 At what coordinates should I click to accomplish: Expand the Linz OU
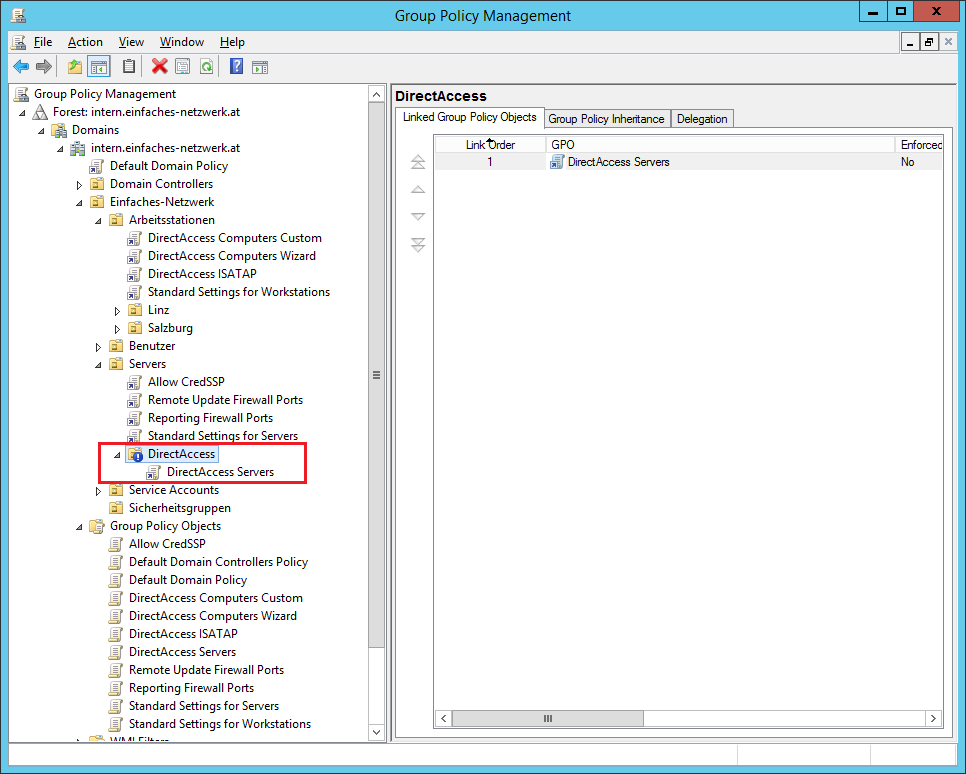117,311
